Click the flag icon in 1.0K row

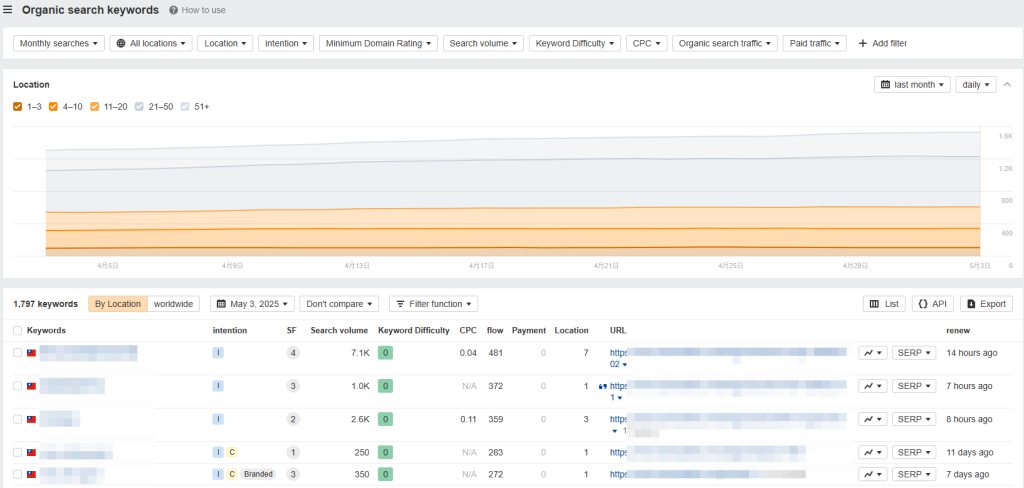[x=31, y=386]
